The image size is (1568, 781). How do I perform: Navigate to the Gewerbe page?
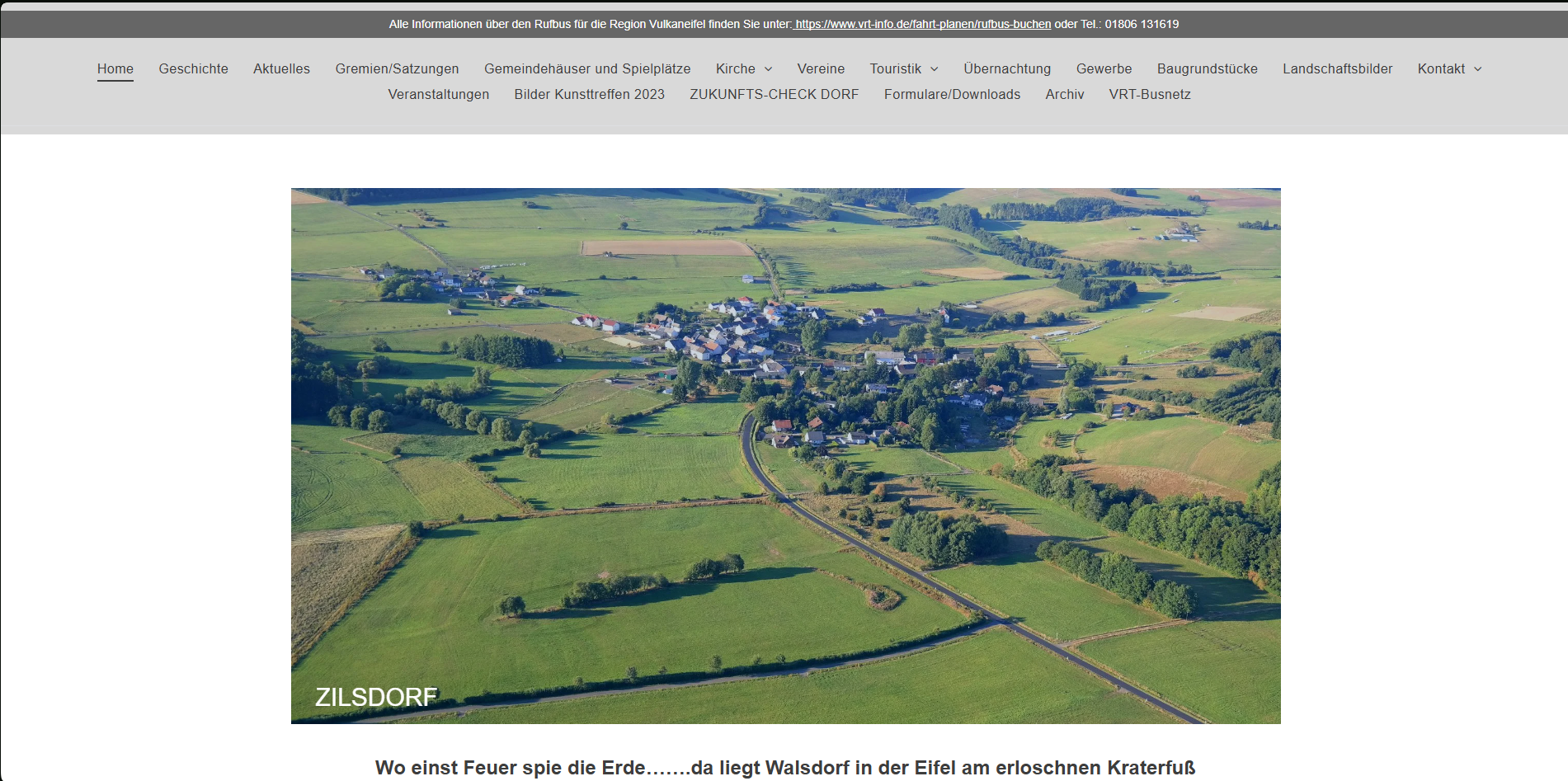(x=1104, y=69)
